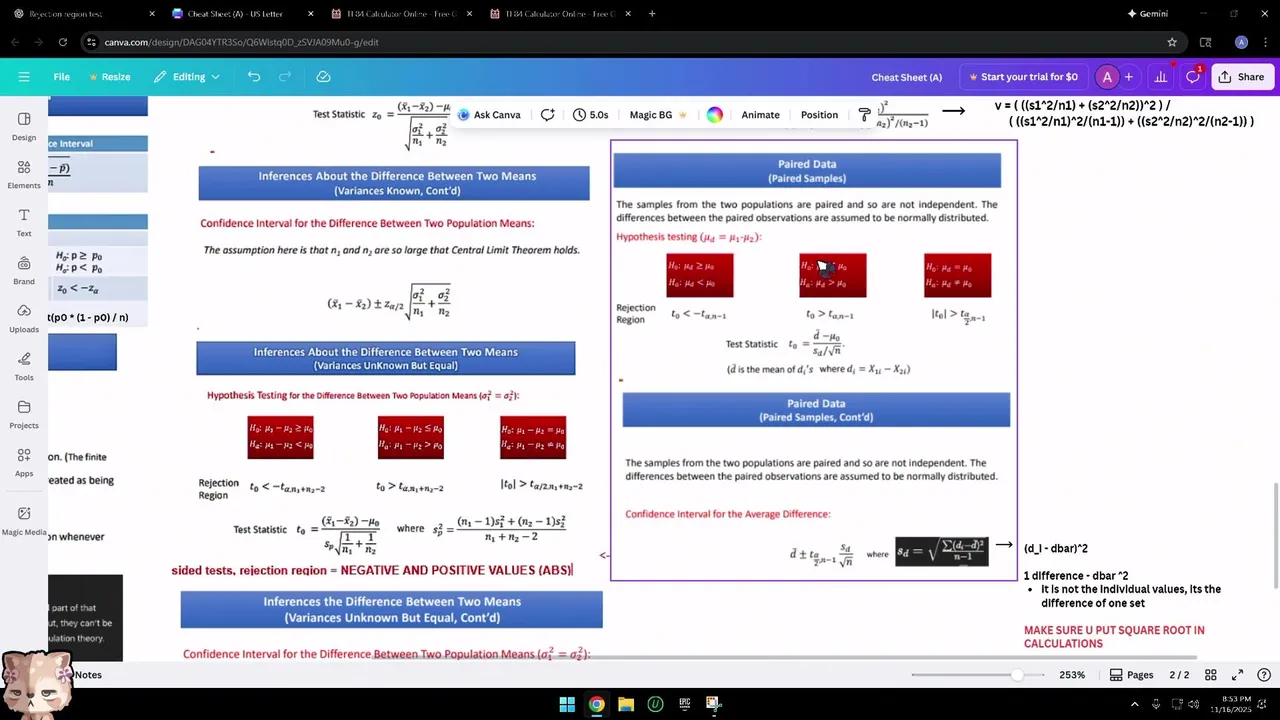
Task: Open the Canva hamburger main menu
Action: pyautogui.click(x=24, y=77)
